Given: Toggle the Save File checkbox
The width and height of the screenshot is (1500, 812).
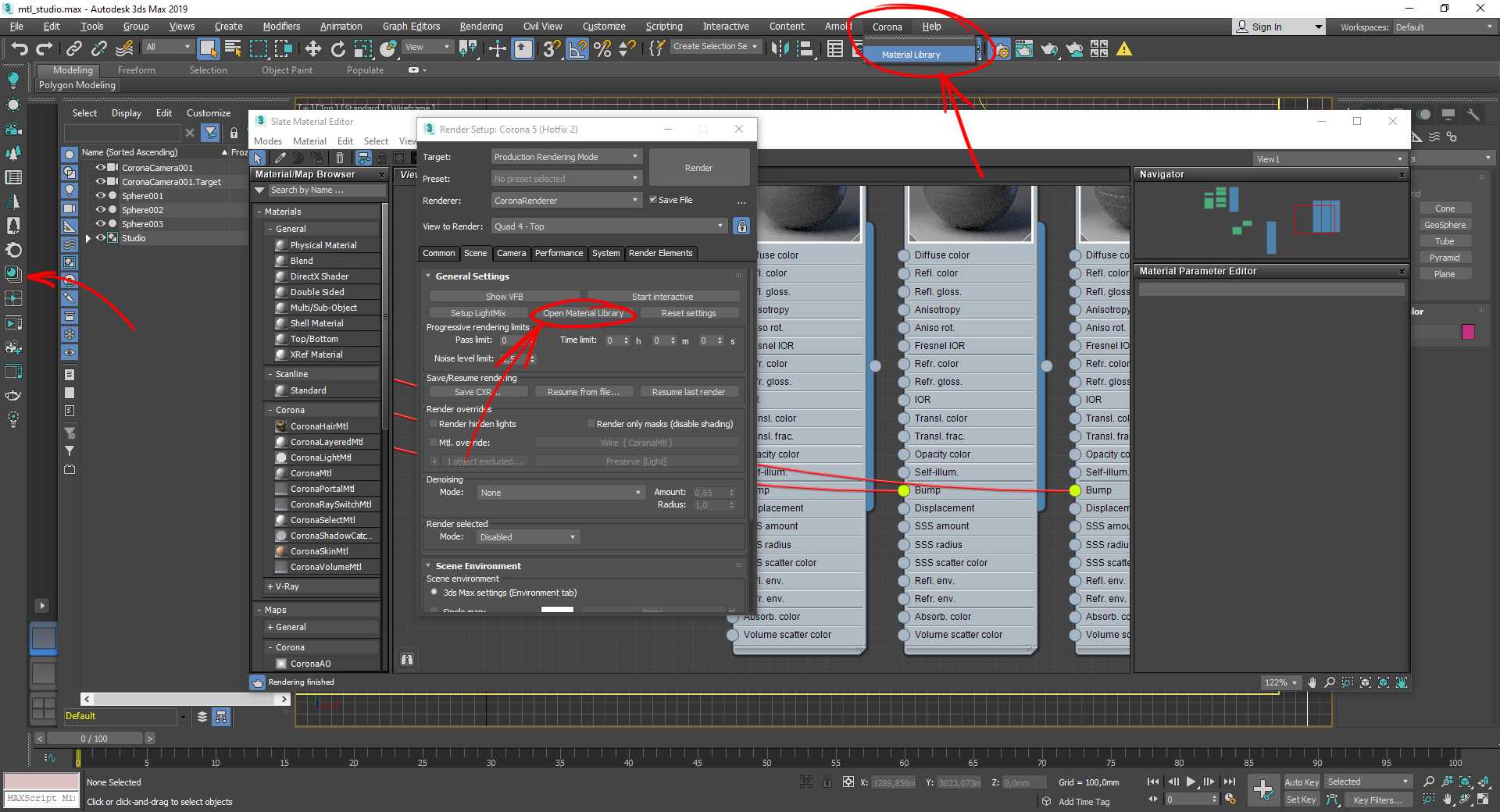Looking at the screenshot, I should pyautogui.click(x=653, y=200).
